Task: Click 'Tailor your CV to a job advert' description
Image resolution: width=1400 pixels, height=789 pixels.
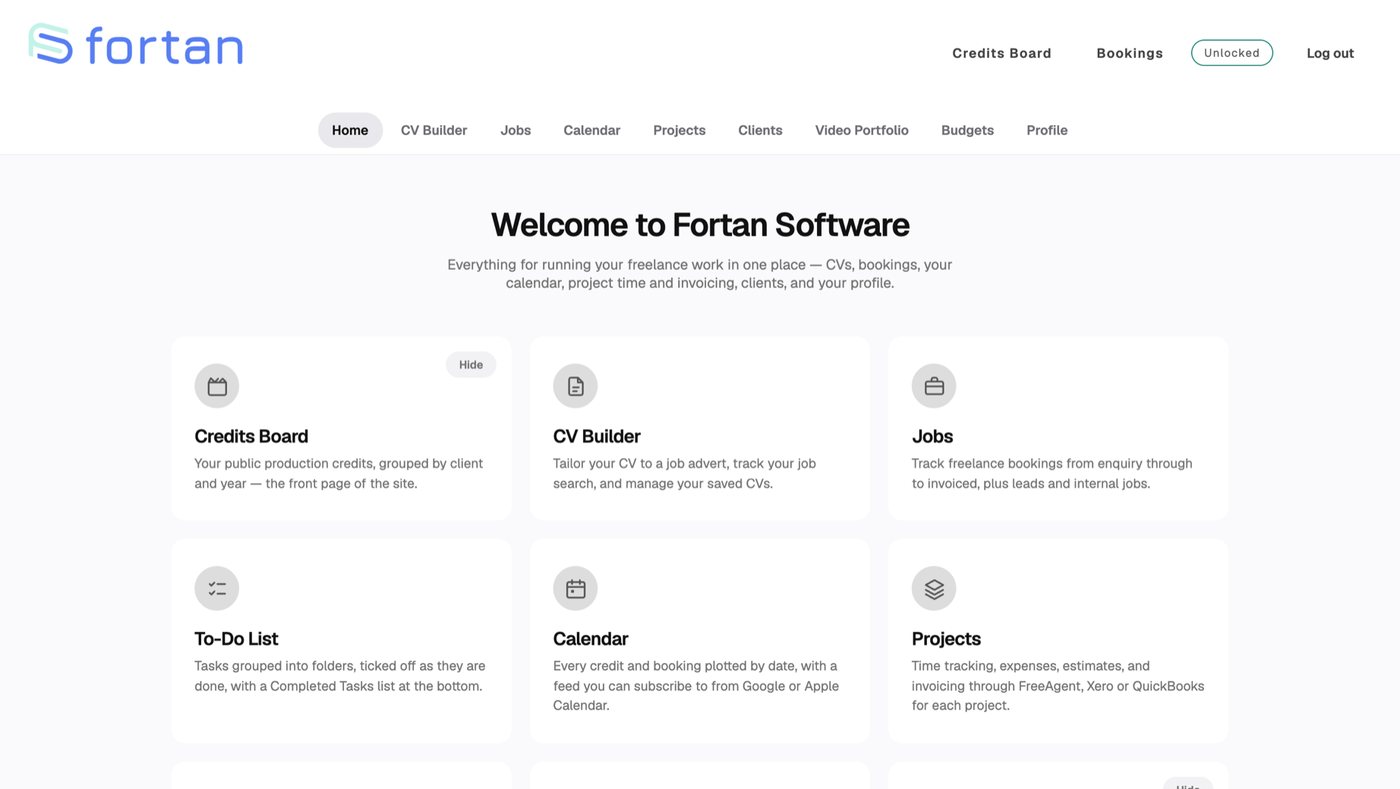Action: pyautogui.click(x=685, y=473)
